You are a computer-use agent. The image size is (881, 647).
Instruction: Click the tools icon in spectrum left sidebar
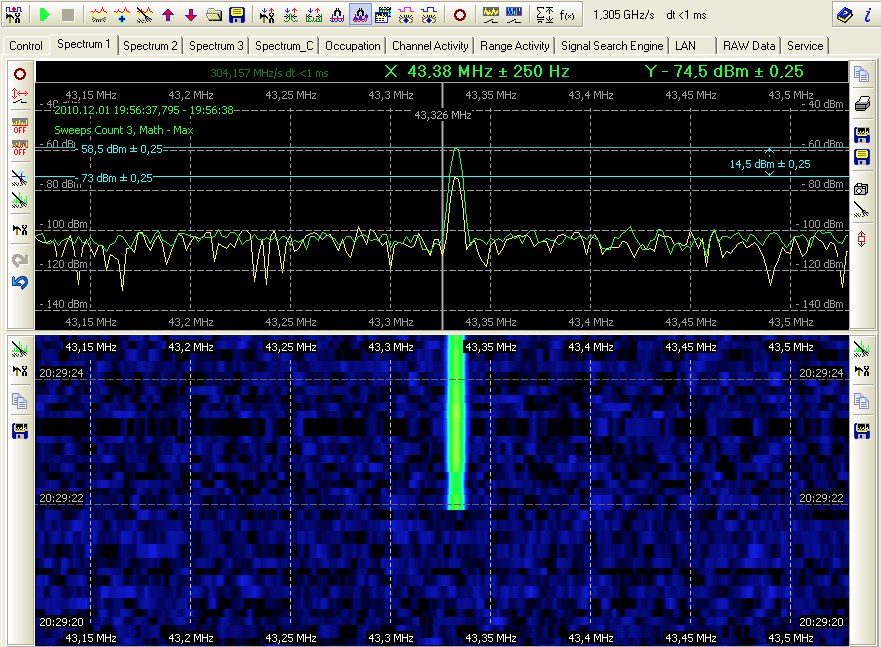click(20, 230)
